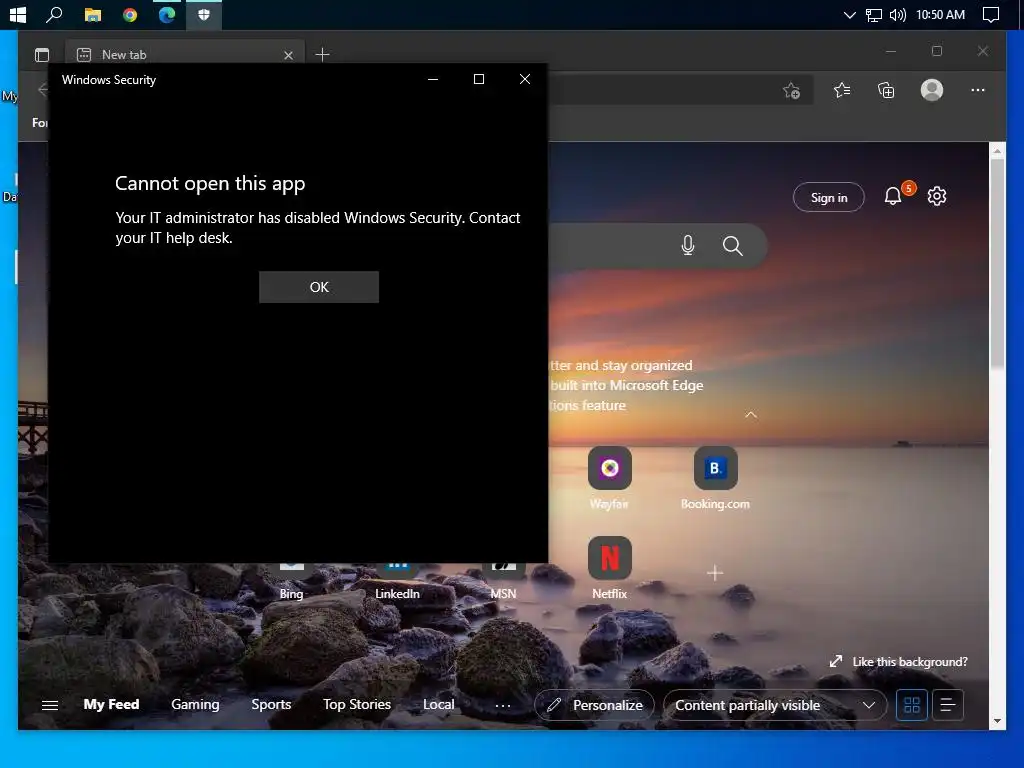Add a new quick link site
This screenshot has width=1024, height=768.
tap(715, 573)
